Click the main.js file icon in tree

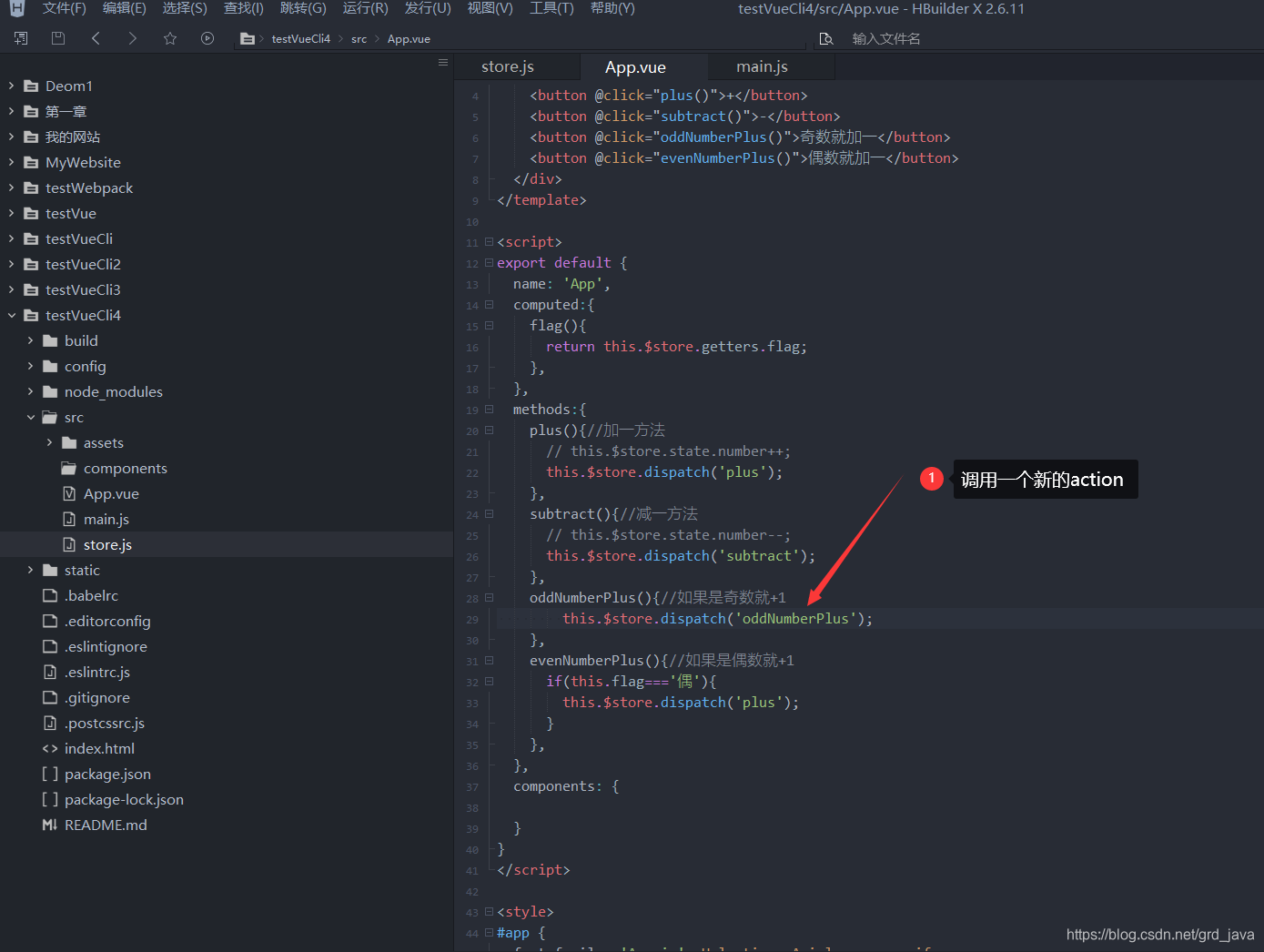pyautogui.click(x=69, y=519)
